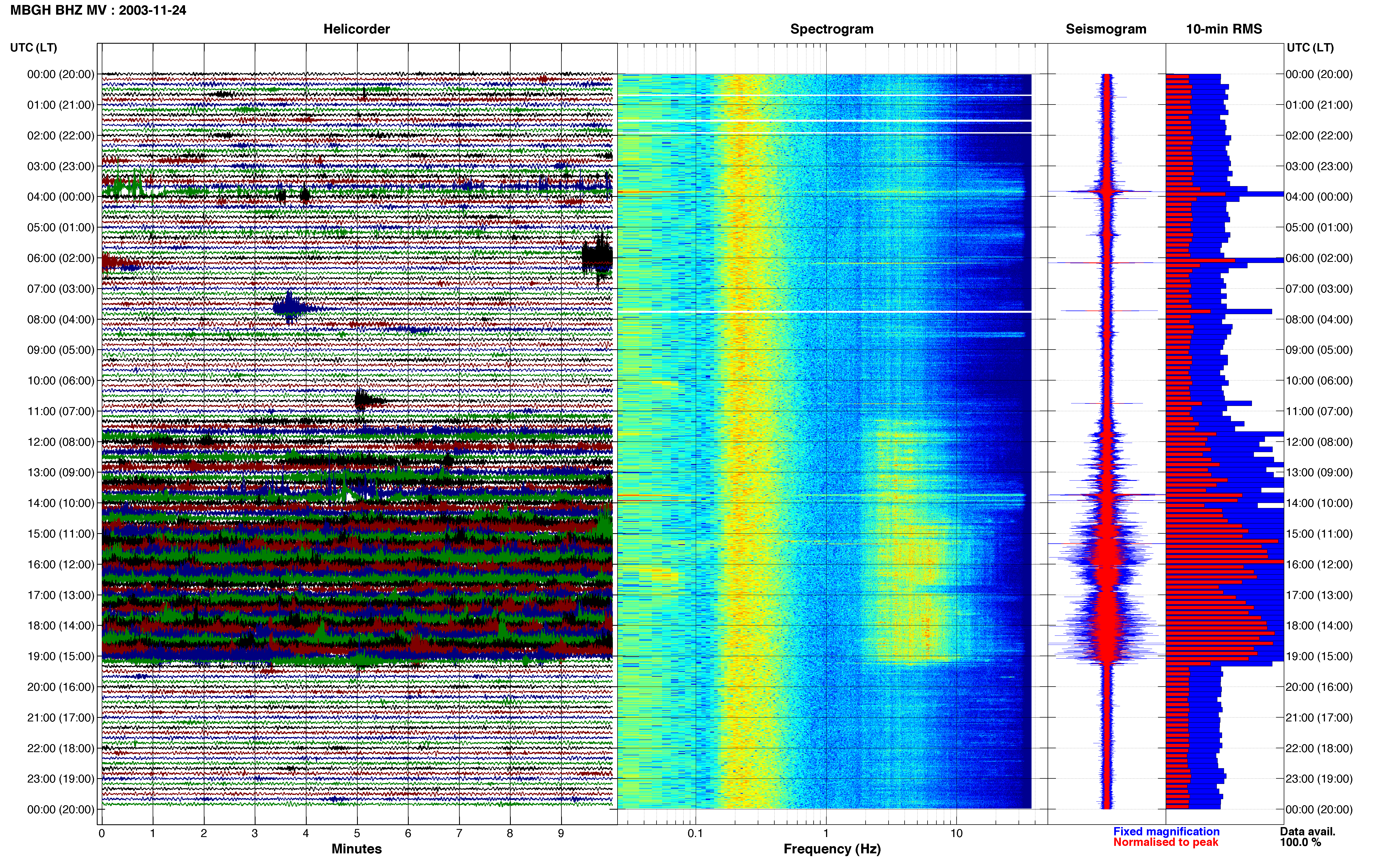This screenshot has height=868, width=1388.
Task: Click the left '04:00 (00:00)' time label
Action: (x=61, y=197)
